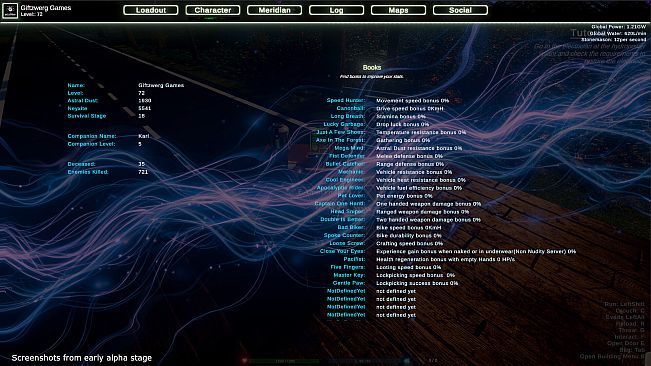Go to the Maps tab
The height and width of the screenshot is (366, 651).
[x=398, y=10]
